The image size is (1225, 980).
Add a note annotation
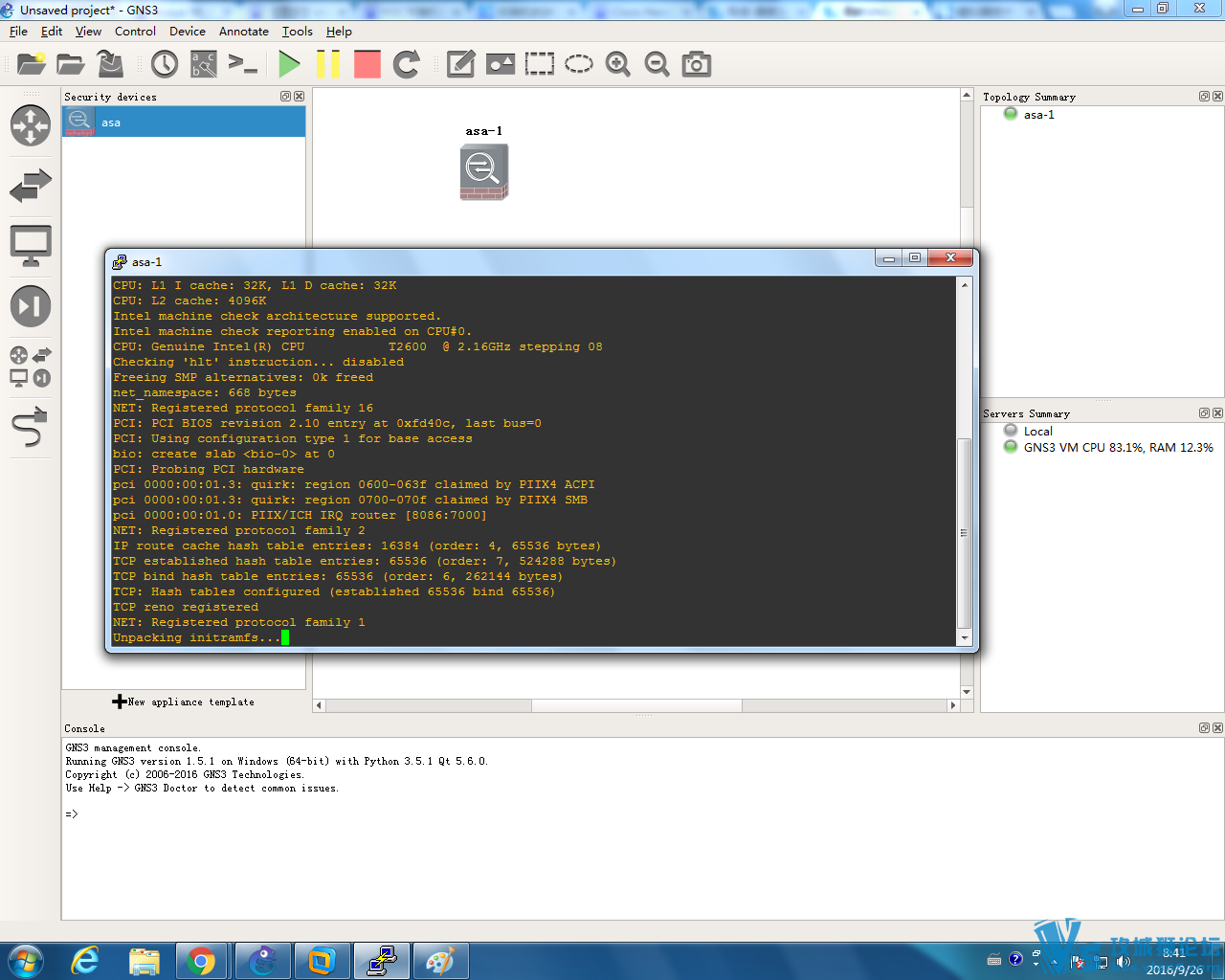coord(460,64)
